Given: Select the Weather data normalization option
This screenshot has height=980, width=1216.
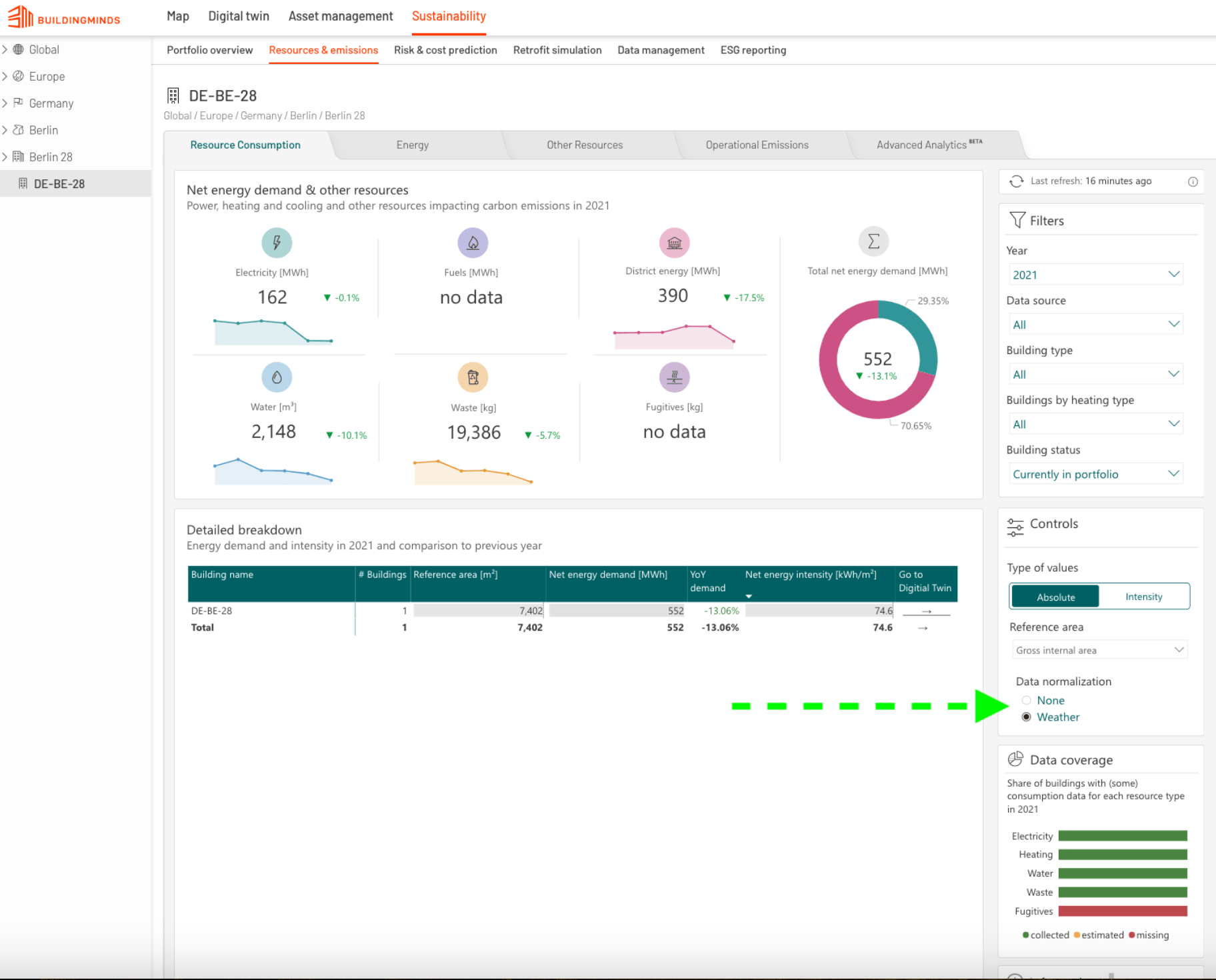Looking at the screenshot, I should click(x=1027, y=717).
